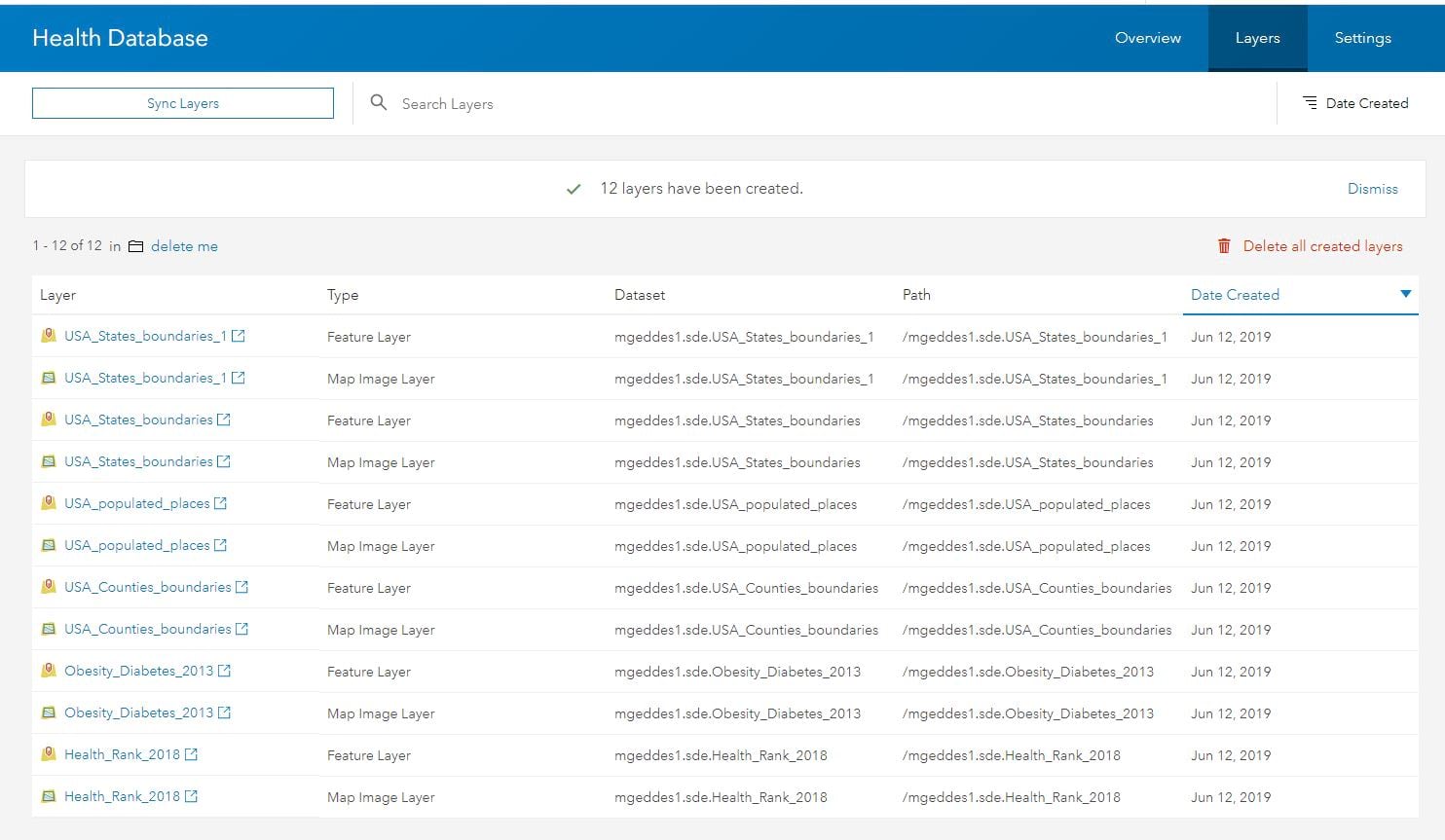Image resolution: width=1445 pixels, height=840 pixels.
Task: Click the map image layer icon for Obesity_Diabetes_2013
Action: pos(49,712)
